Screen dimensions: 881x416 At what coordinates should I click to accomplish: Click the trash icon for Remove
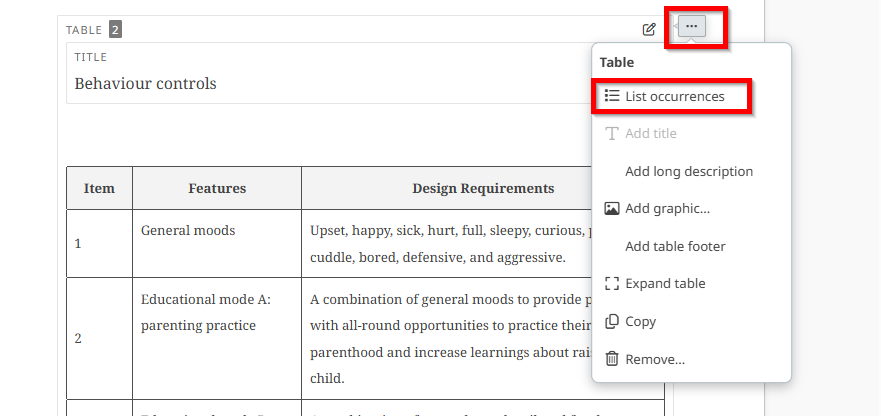pyautogui.click(x=612, y=359)
